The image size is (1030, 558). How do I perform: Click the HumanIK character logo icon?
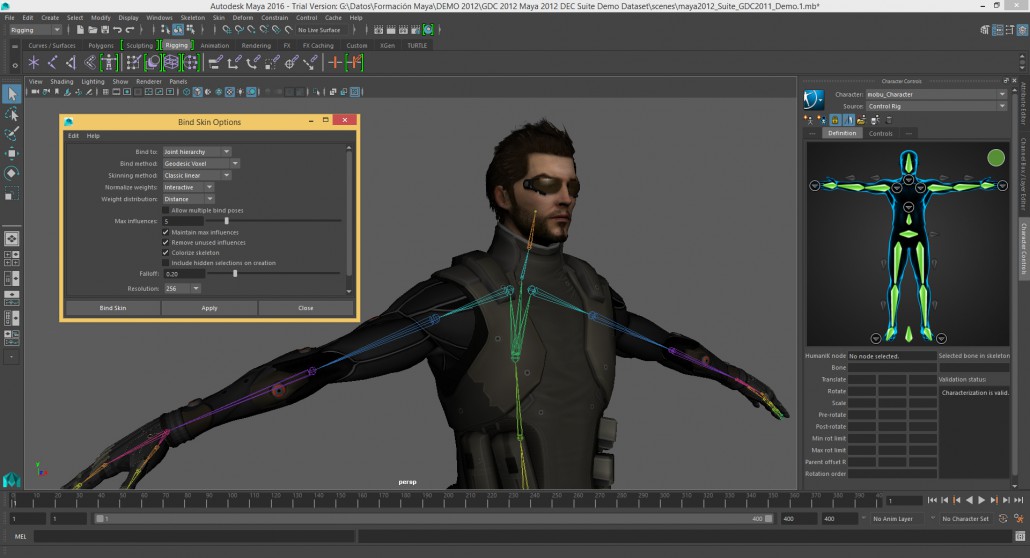(x=815, y=99)
